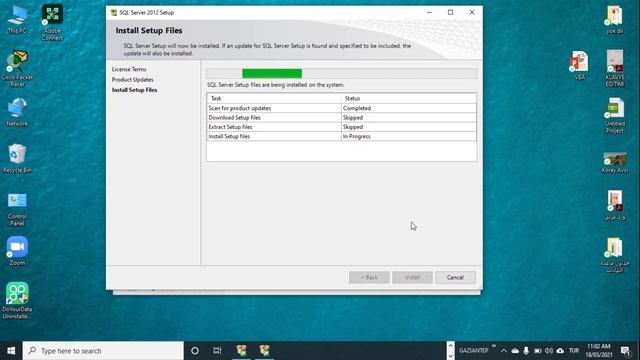
Task: Open the notification center icon
Action: click(x=625, y=351)
